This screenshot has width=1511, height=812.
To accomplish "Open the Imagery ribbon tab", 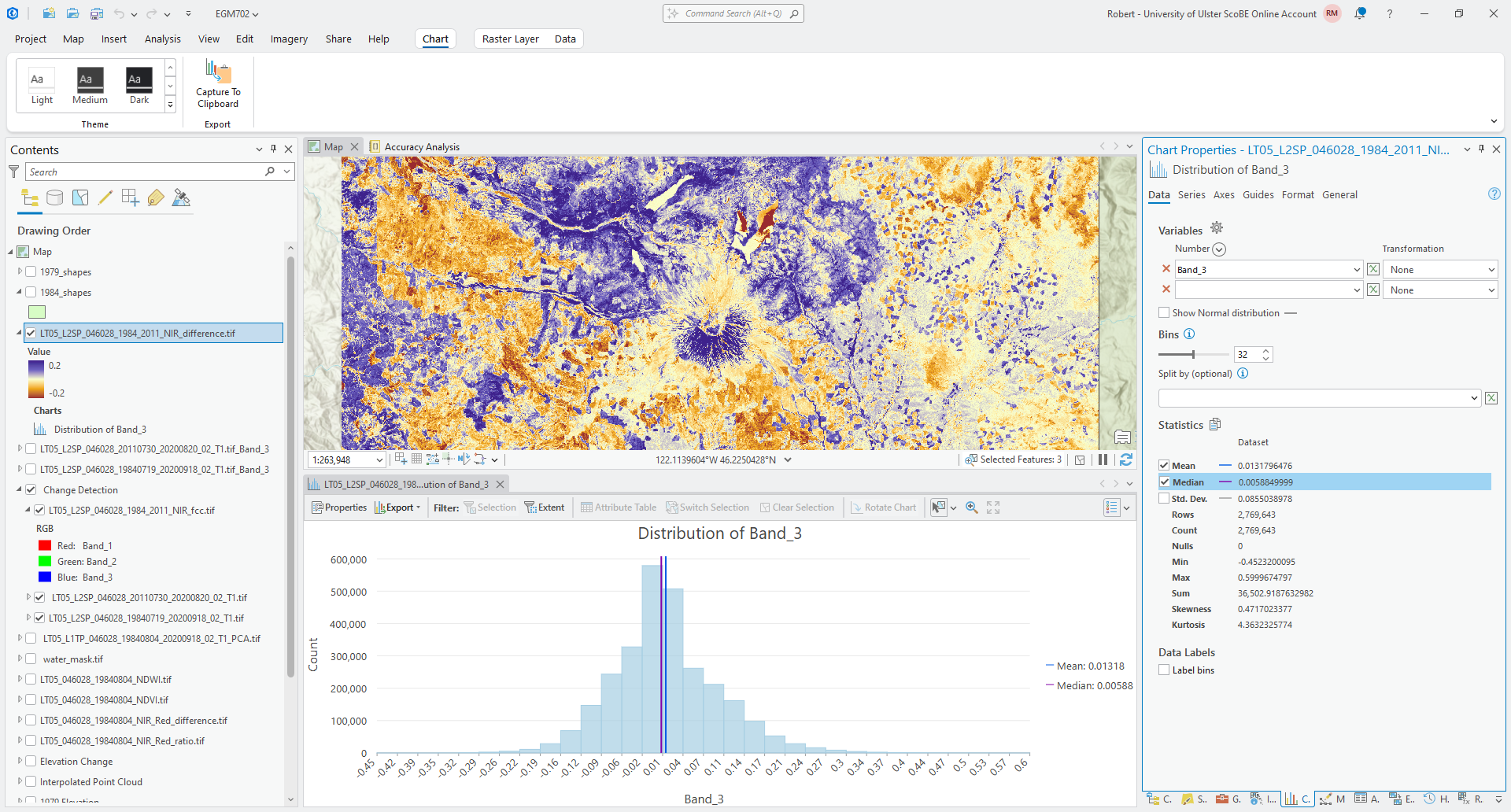I will coord(289,39).
